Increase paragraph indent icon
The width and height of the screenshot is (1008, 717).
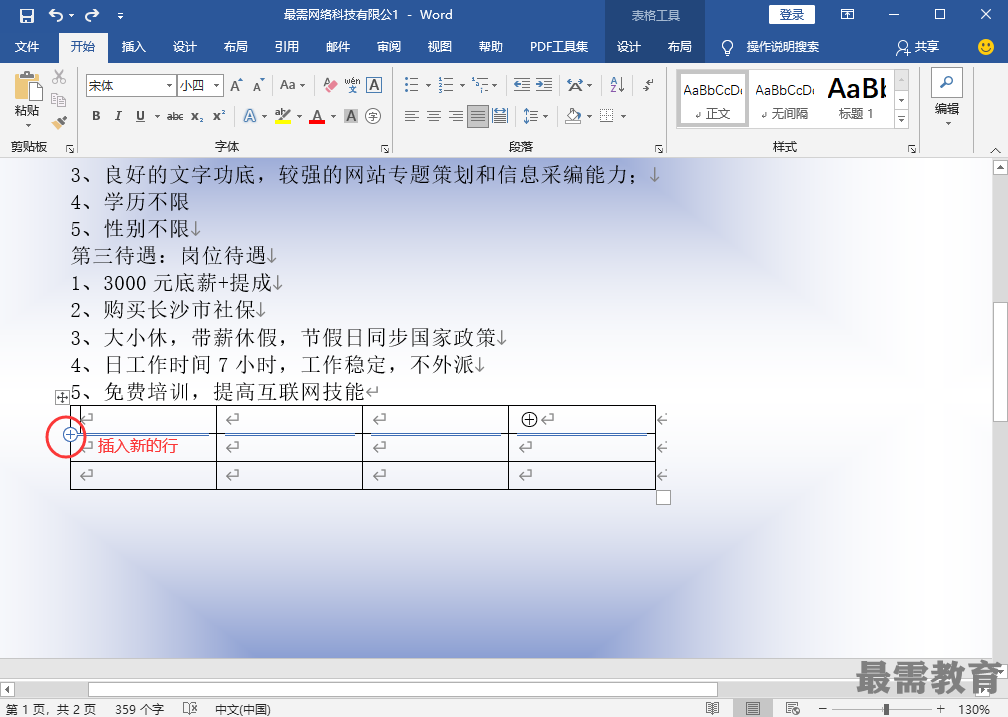[x=544, y=85]
